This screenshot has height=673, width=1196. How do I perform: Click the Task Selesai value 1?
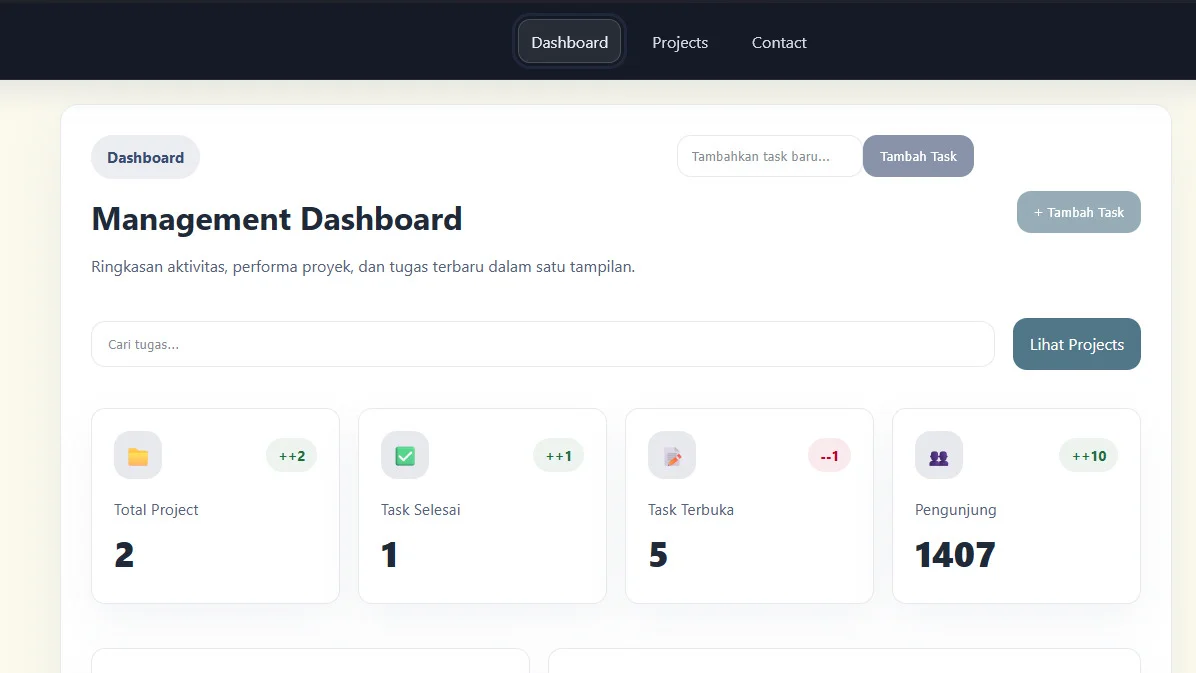point(389,555)
